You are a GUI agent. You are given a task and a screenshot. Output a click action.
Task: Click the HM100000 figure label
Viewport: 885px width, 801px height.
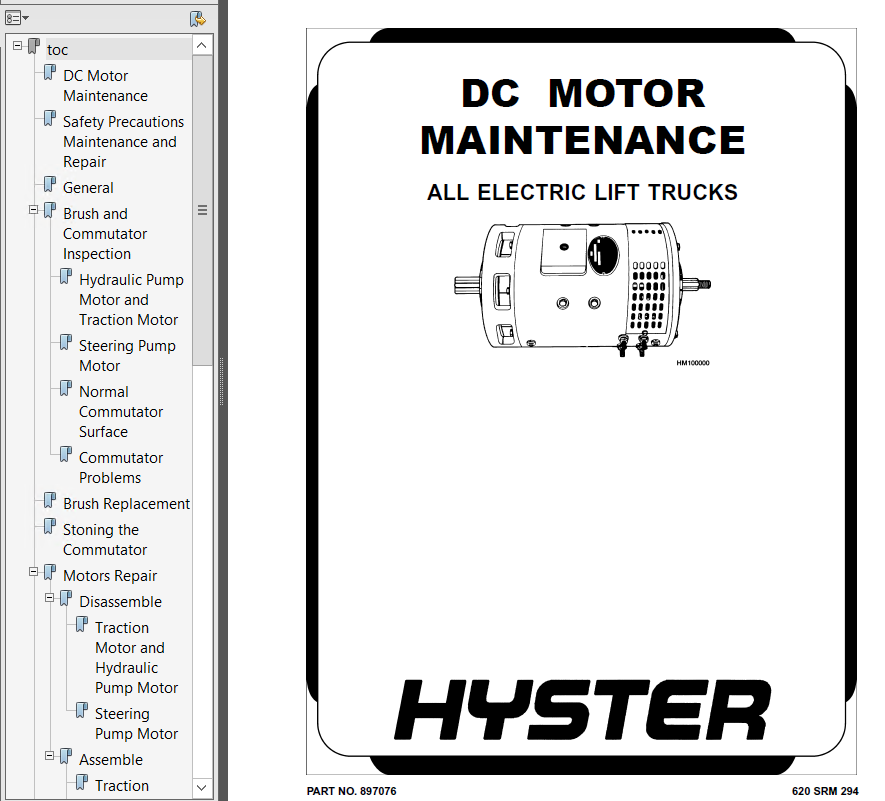click(693, 363)
